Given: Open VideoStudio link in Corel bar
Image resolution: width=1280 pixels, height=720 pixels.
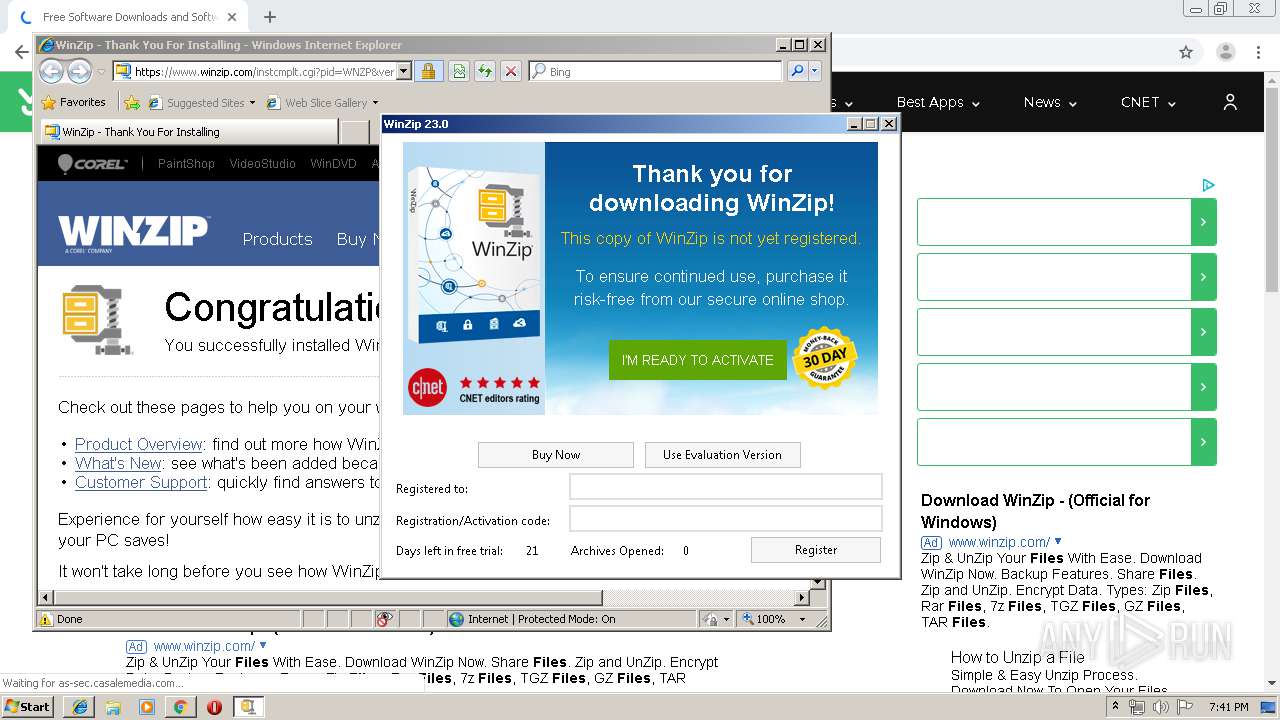Looking at the screenshot, I should (262, 164).
